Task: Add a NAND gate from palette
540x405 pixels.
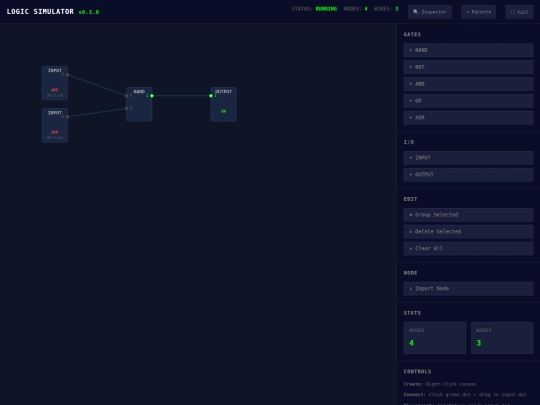Action: click(x=468, y=50)
